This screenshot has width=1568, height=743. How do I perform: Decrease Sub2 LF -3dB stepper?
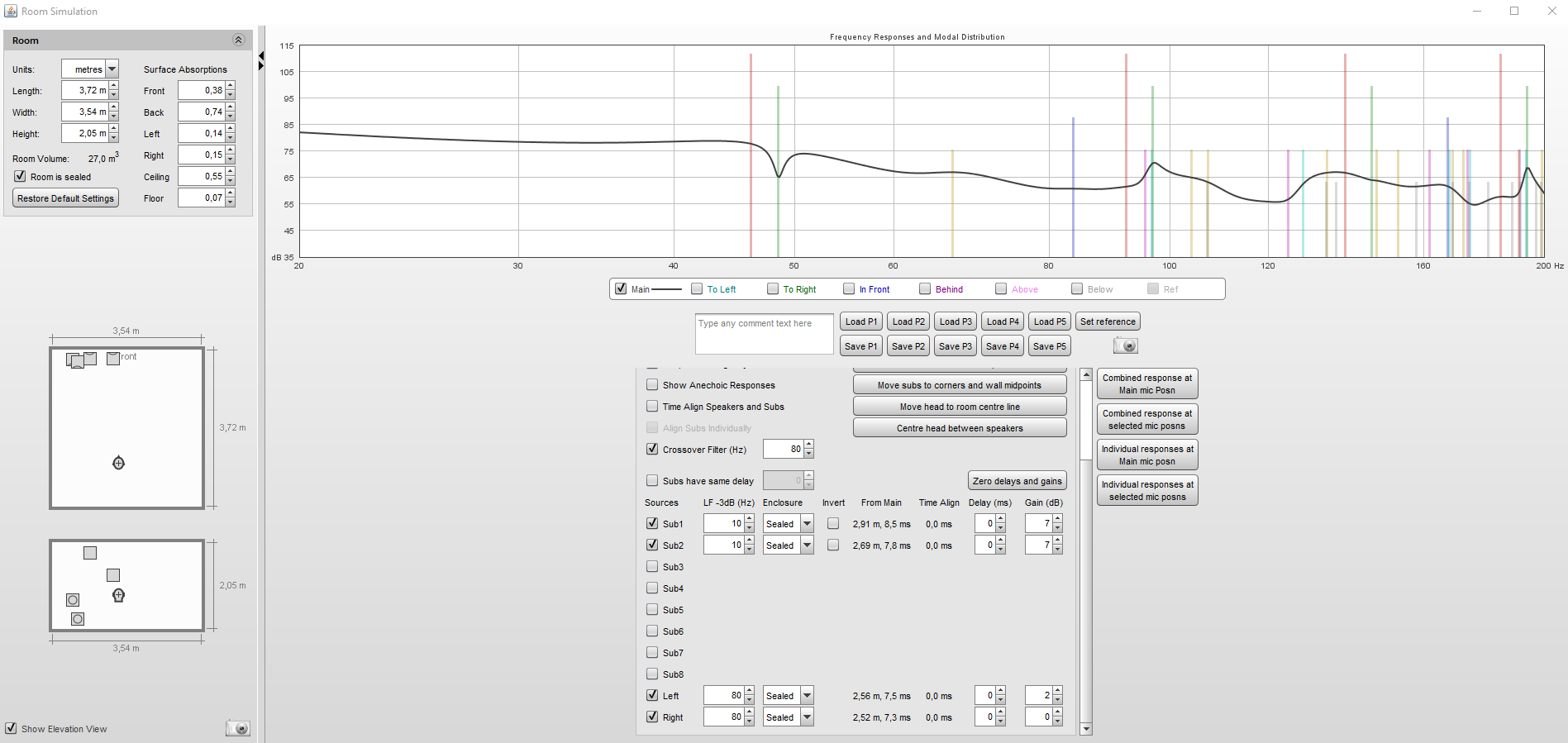[750, 550]
